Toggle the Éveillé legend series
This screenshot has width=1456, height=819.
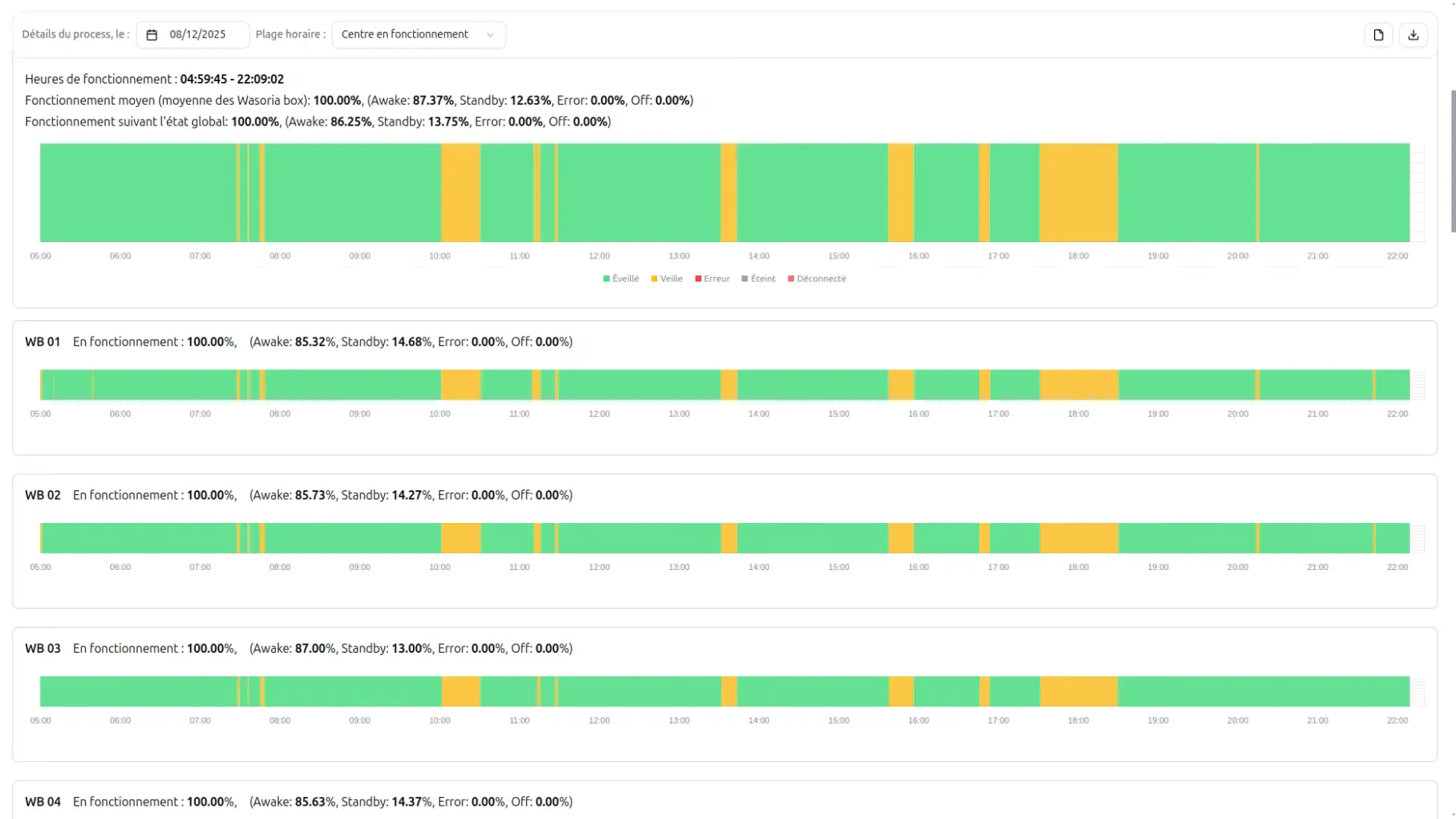click(621, 279)
